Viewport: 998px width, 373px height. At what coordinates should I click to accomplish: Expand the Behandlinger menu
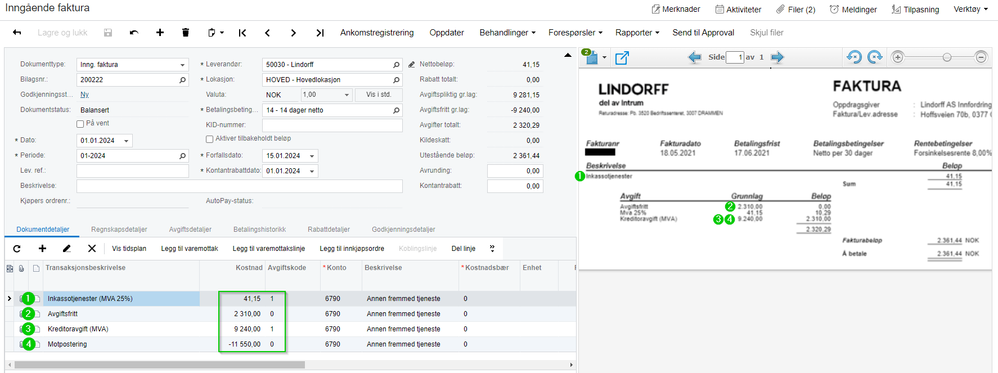pos(507,32)
